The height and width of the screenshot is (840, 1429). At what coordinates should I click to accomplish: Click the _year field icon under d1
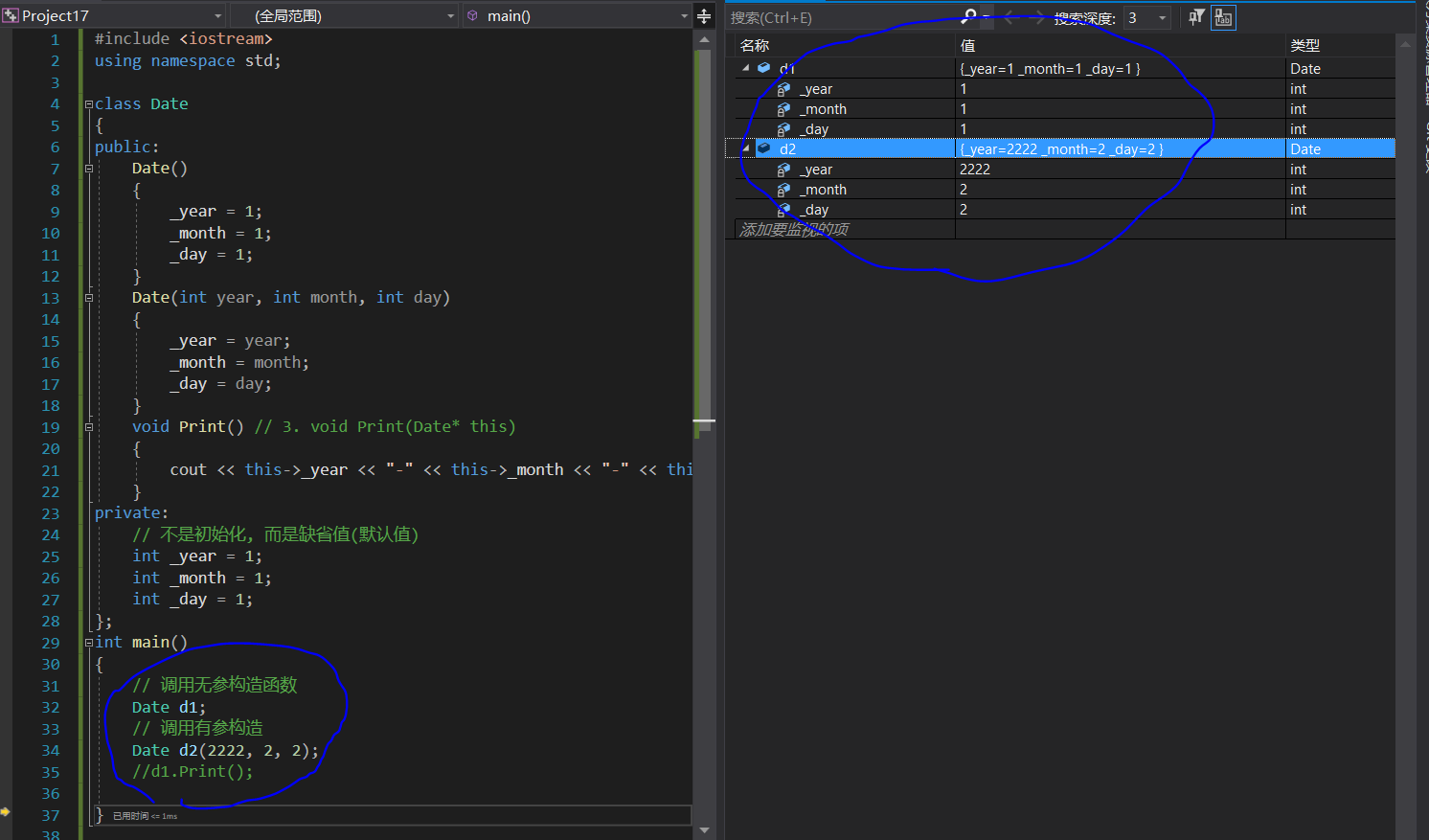point(783,89)
